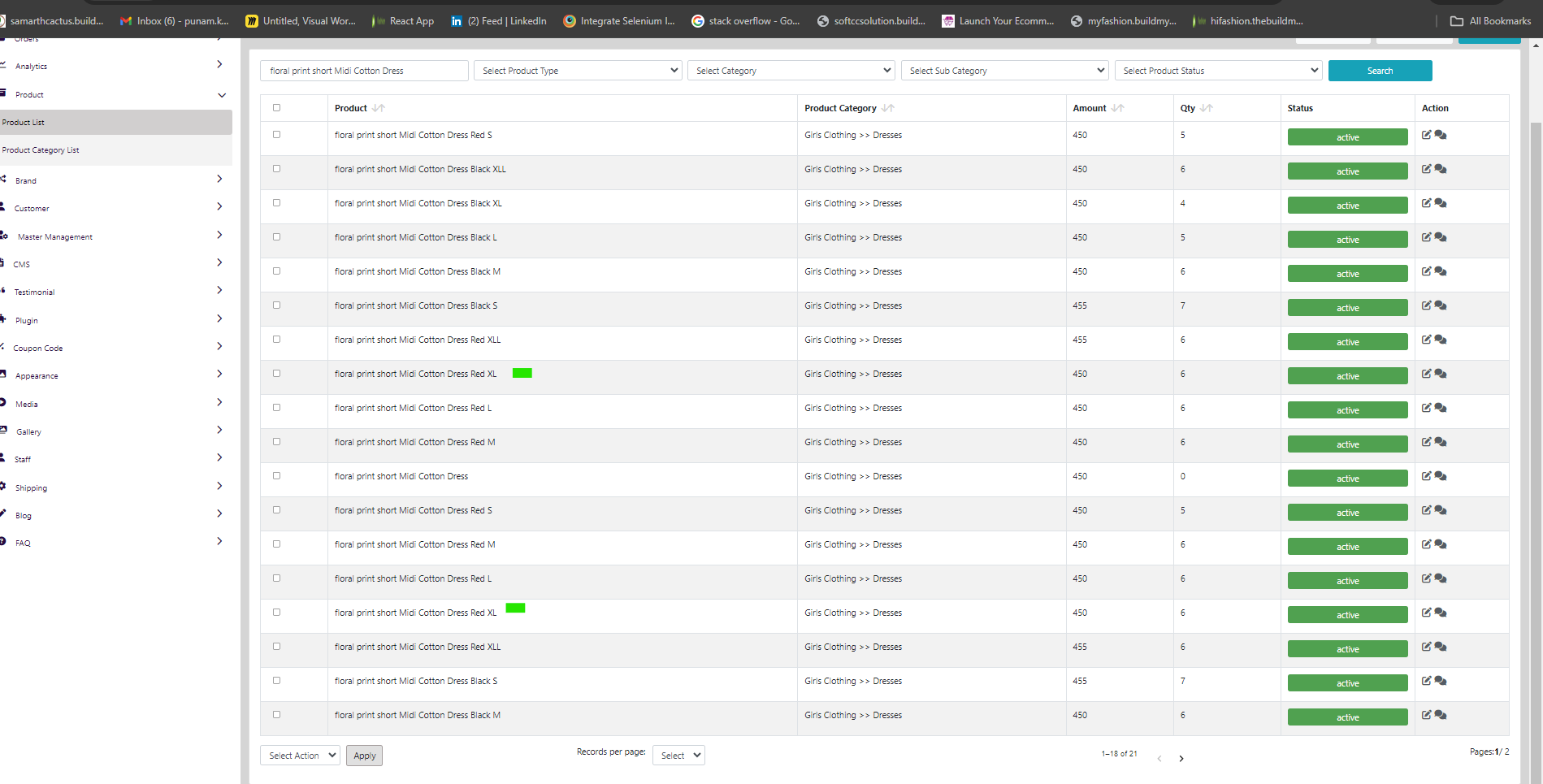Click the Gallery icon in sidebar
This screenshot has height=784, width=1543.
point(3,430)
